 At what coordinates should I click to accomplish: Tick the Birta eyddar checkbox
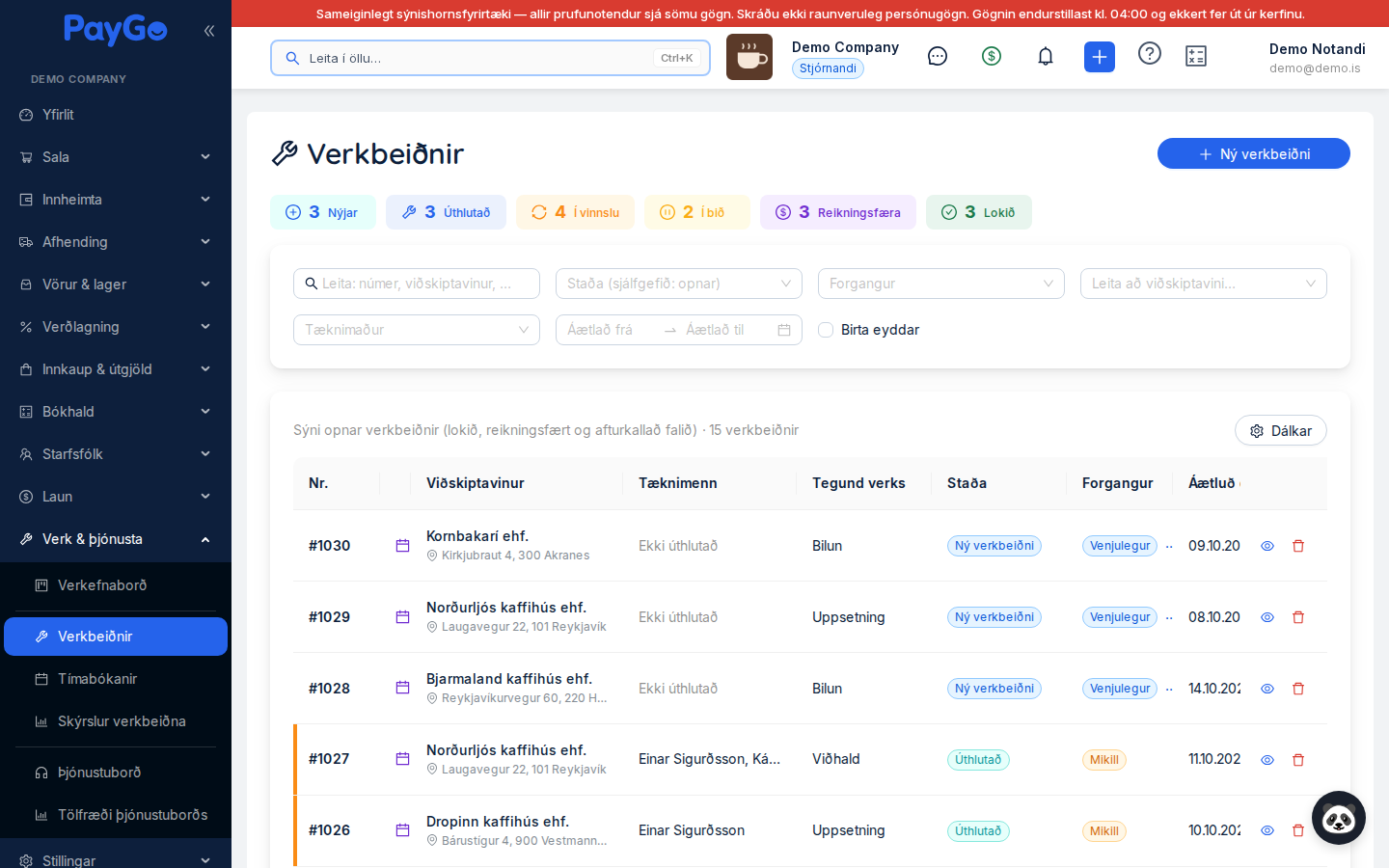coord(826,330)
